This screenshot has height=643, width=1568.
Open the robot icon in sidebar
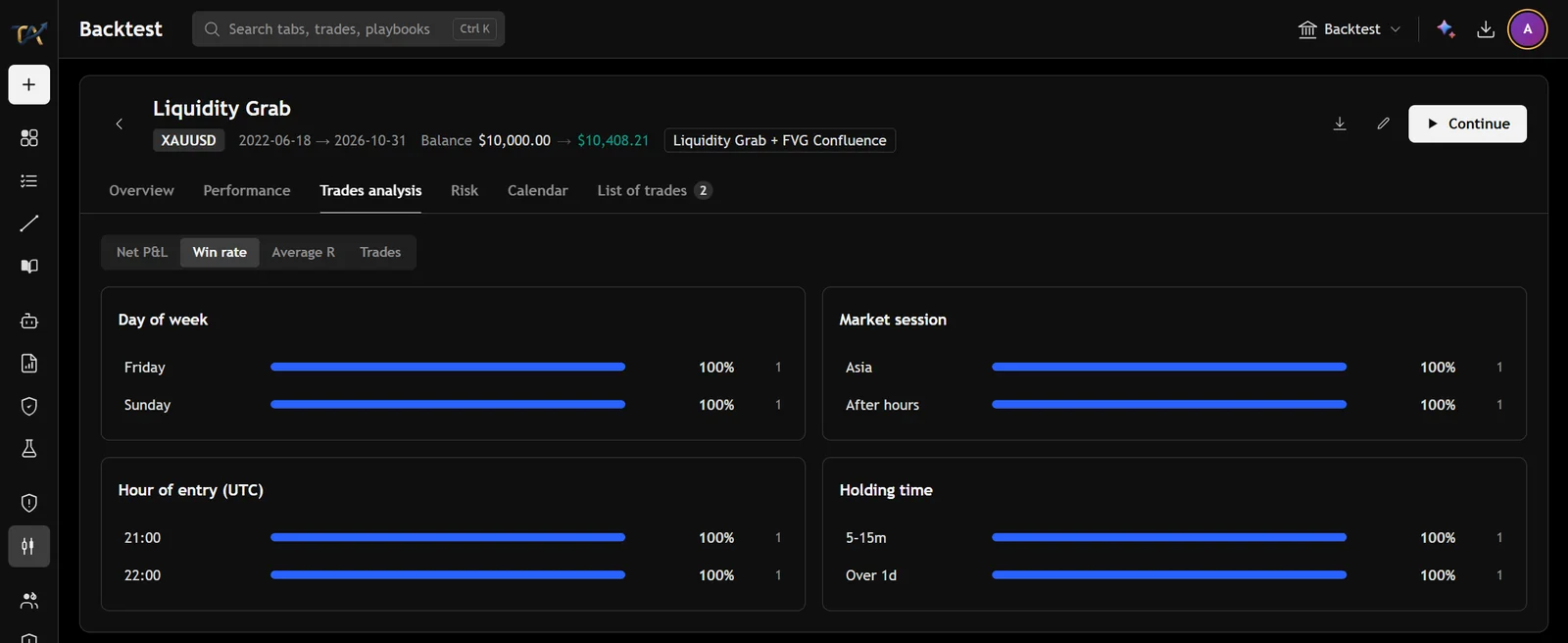[x=29, y=321]
